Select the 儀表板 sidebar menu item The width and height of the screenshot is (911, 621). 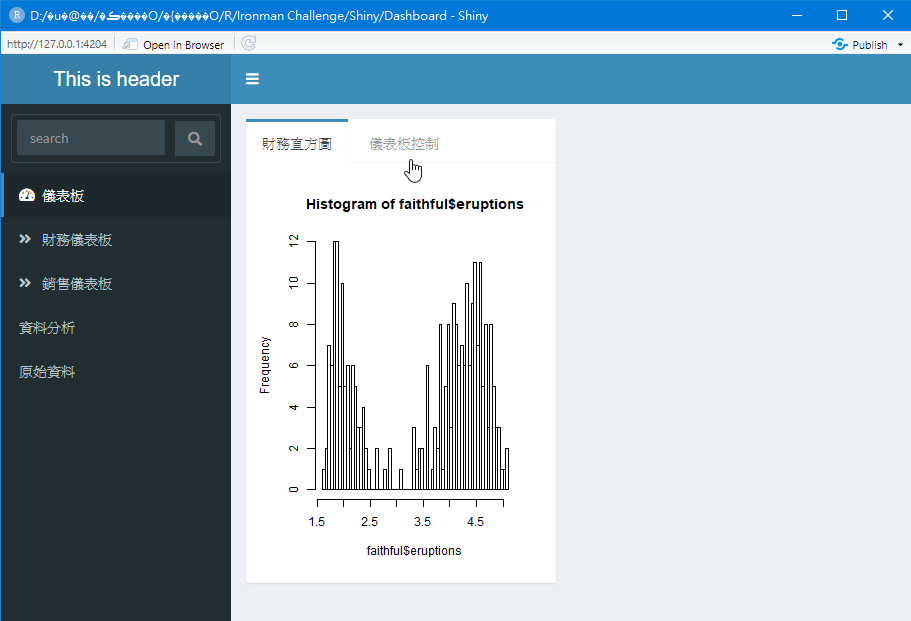tap(116, 195)
